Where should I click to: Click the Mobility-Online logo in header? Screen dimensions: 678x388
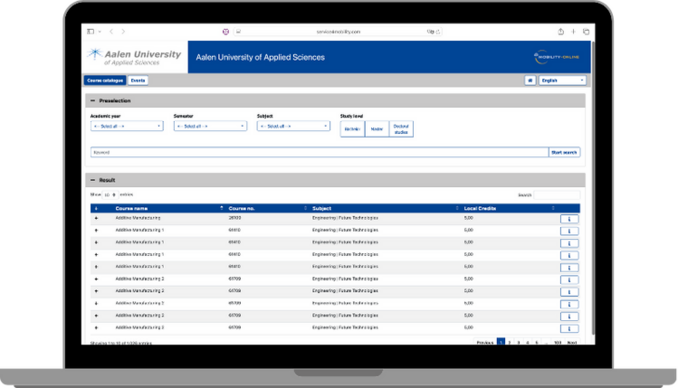point(556,57)
